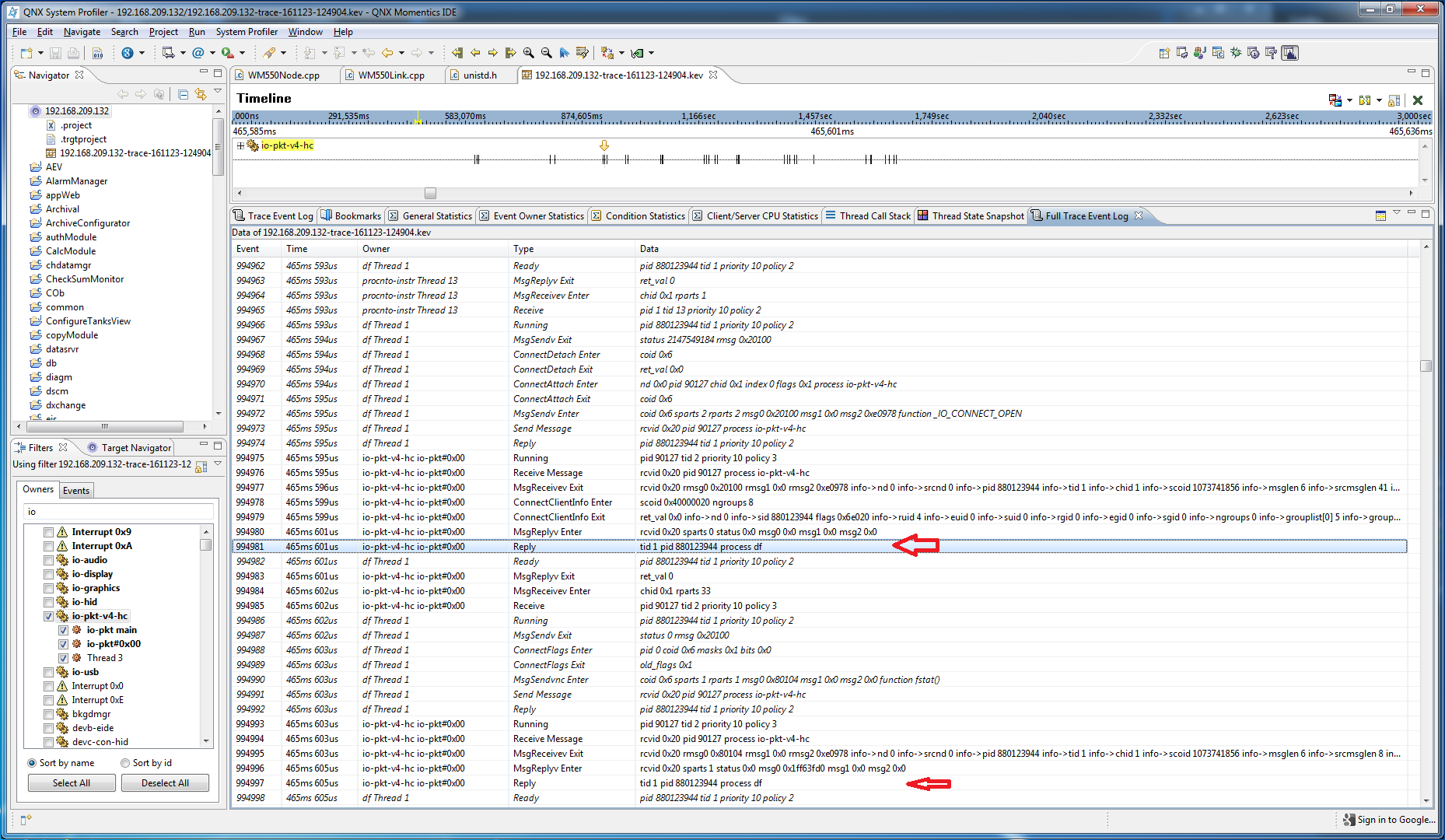Click the timeline horizontal scrollbar thumb
The image size is (1445, 840).
tap(430, 193)
